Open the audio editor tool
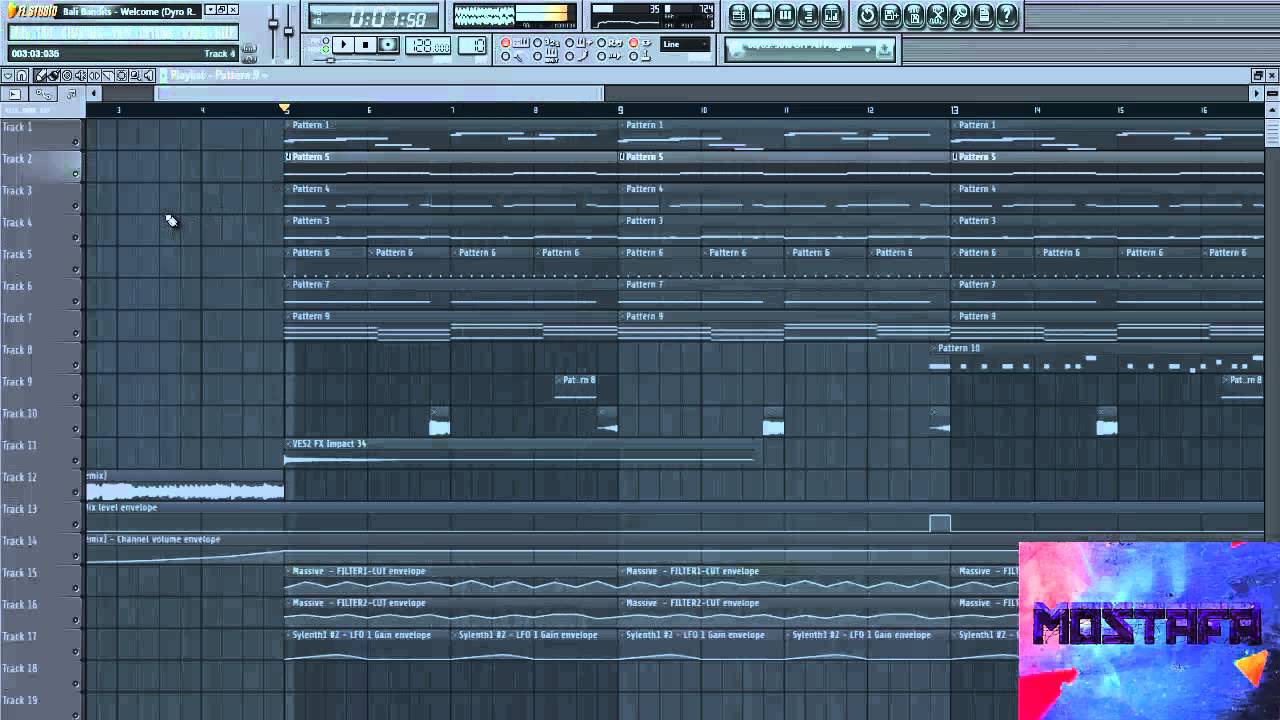 tap(937, 15)
